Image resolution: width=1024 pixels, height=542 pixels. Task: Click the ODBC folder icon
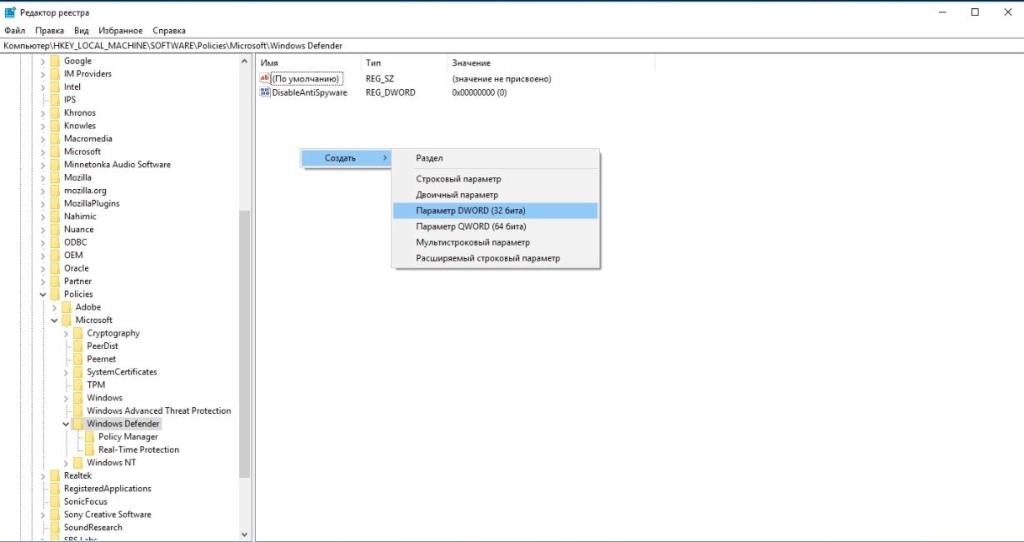click(x=56, y=242)
